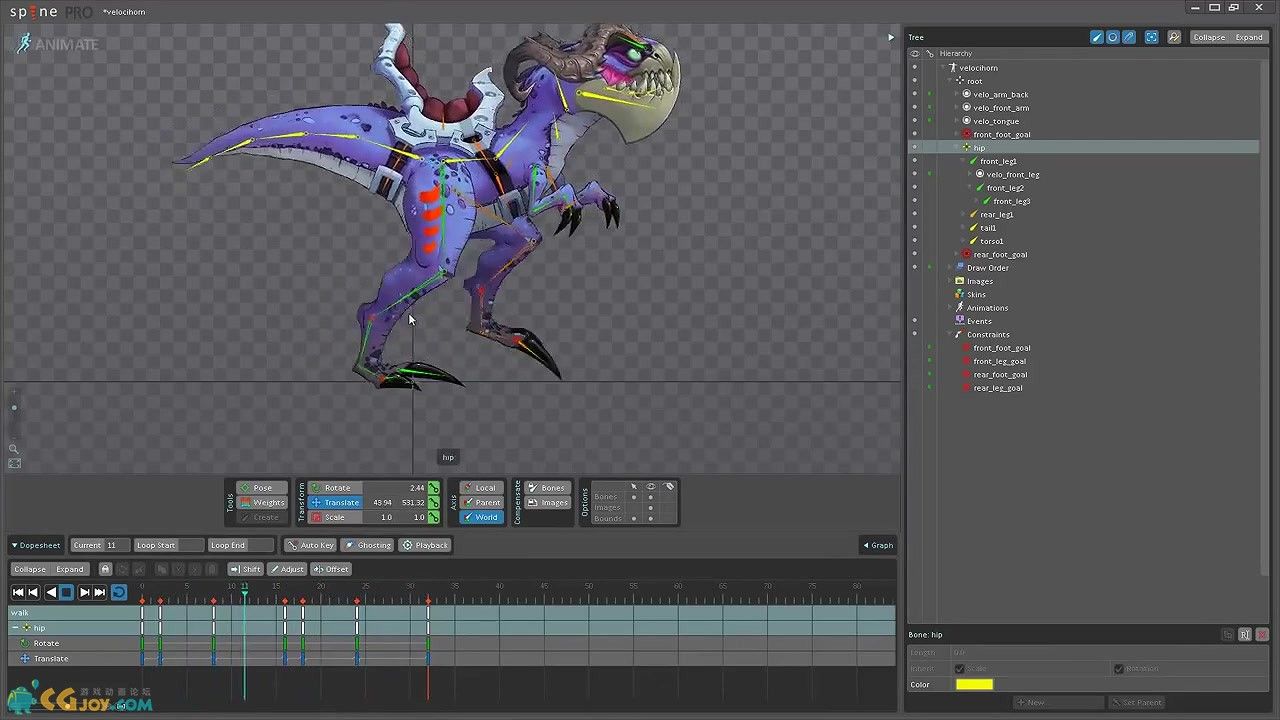Toggle Ghosting
This screenshot has width=1280, height=720.
[x=368, y=545]
